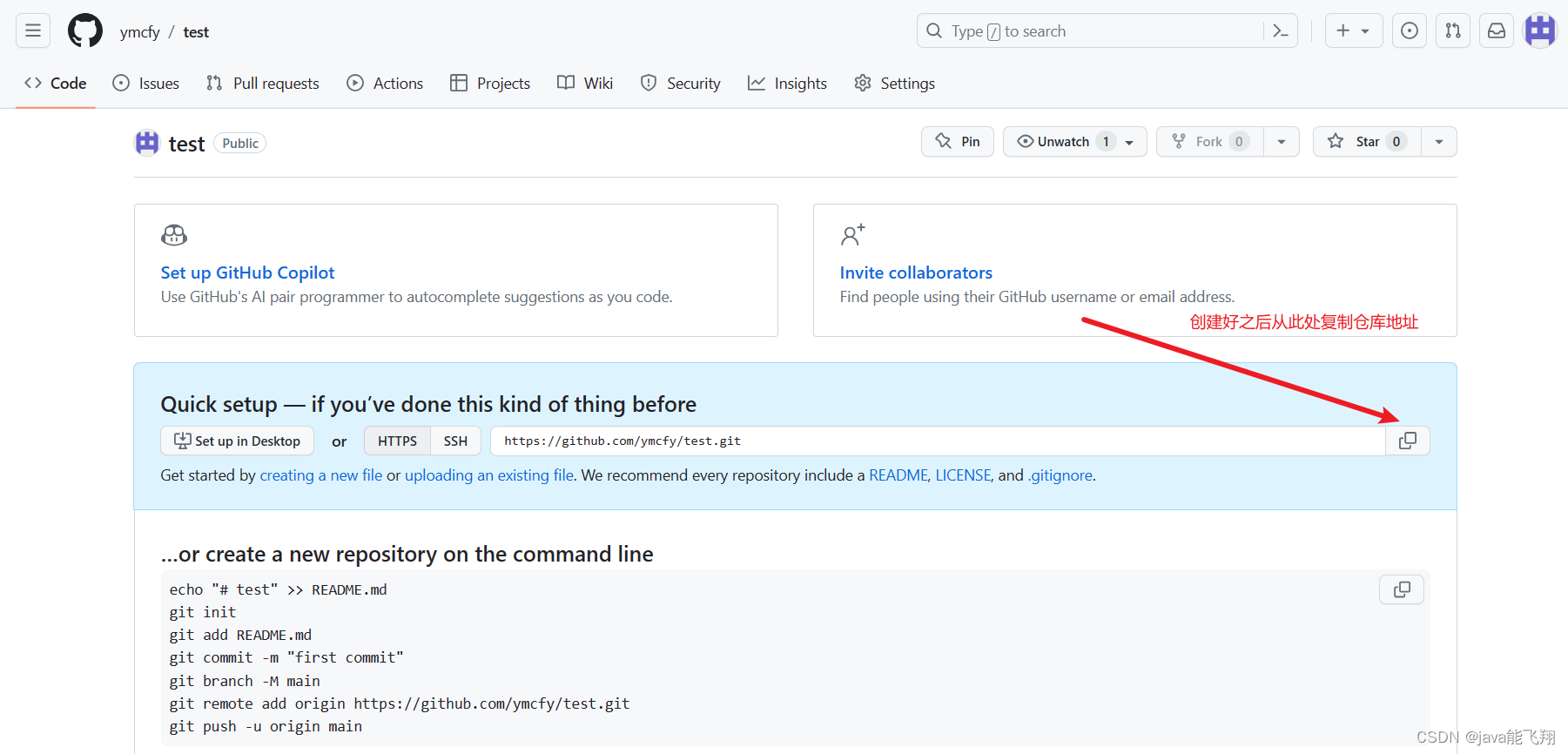Click the git init command line

(x=203, y=612)
